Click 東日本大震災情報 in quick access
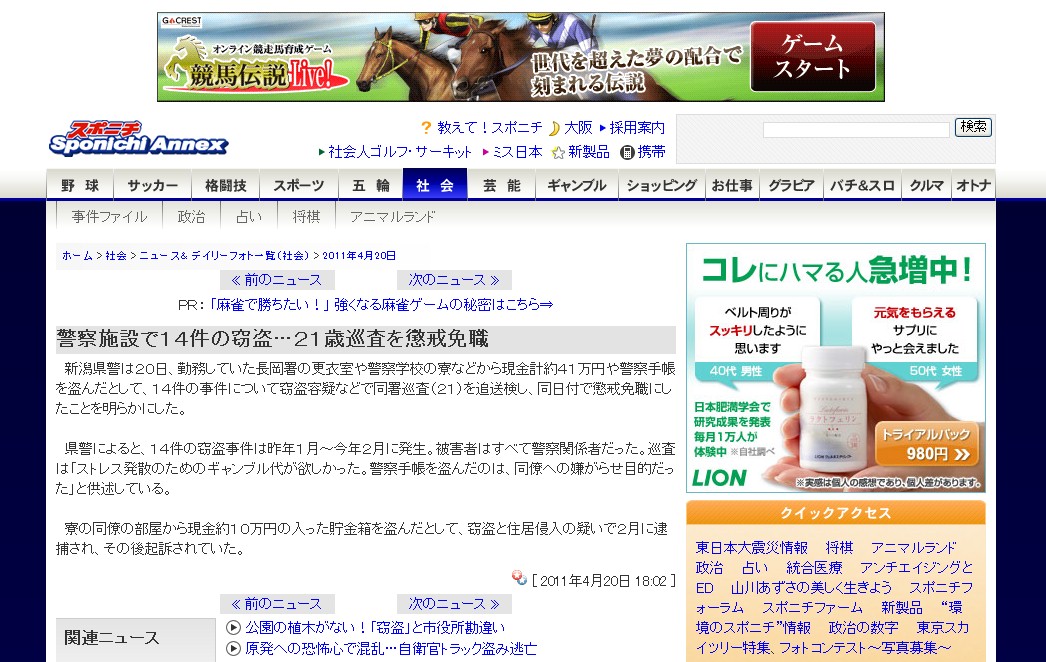The width and height of the screenshot is (1046, 662). click(x=752, y=548)
